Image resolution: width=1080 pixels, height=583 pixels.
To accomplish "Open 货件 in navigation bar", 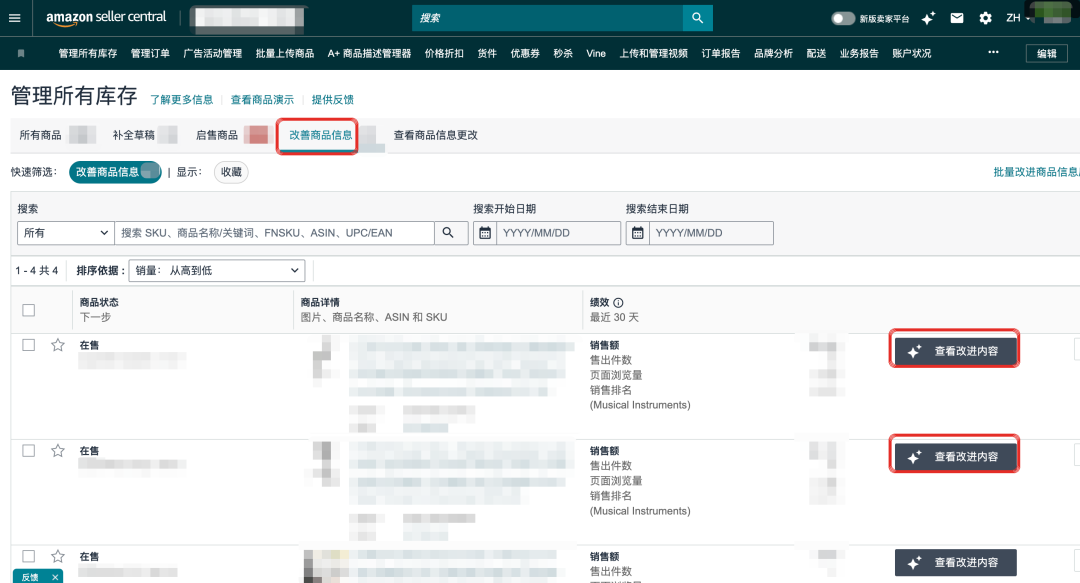I will [x=487, y=54].
